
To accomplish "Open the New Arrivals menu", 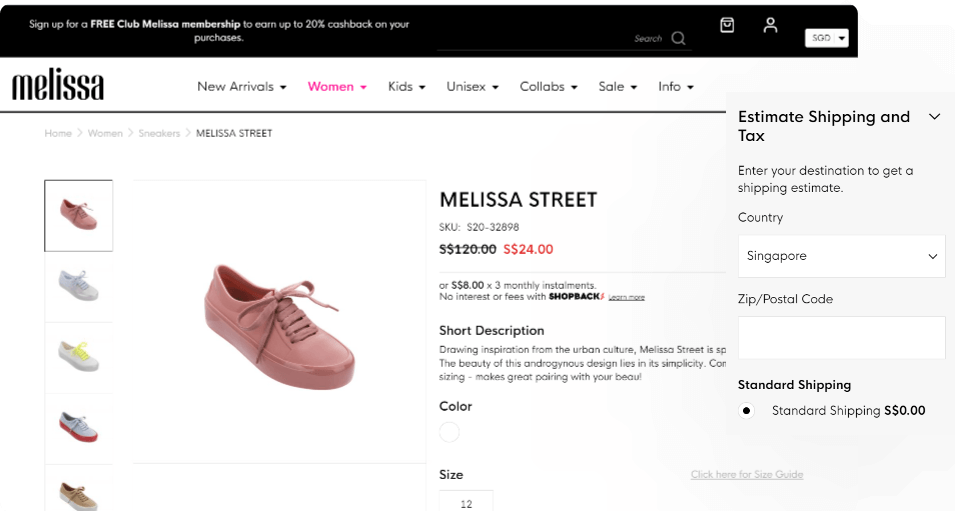I will tap(242, 87).
